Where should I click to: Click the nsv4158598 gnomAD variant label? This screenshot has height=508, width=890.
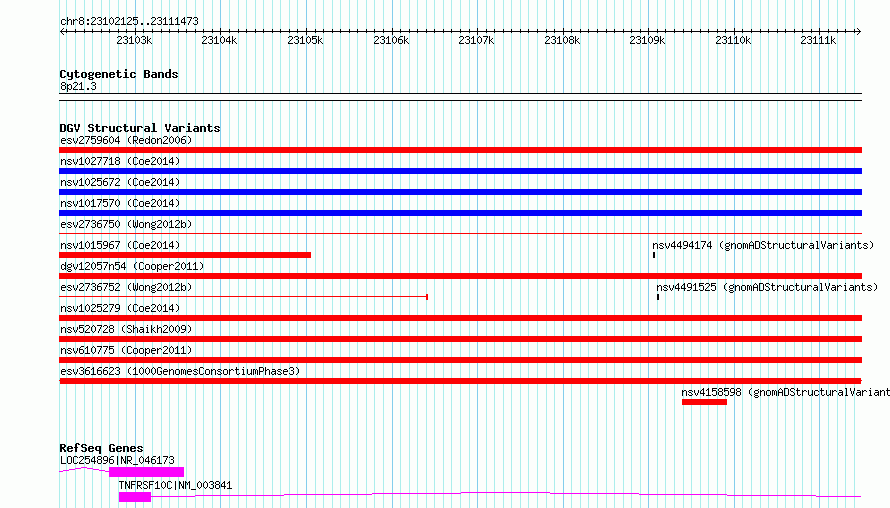coord(786,392)
